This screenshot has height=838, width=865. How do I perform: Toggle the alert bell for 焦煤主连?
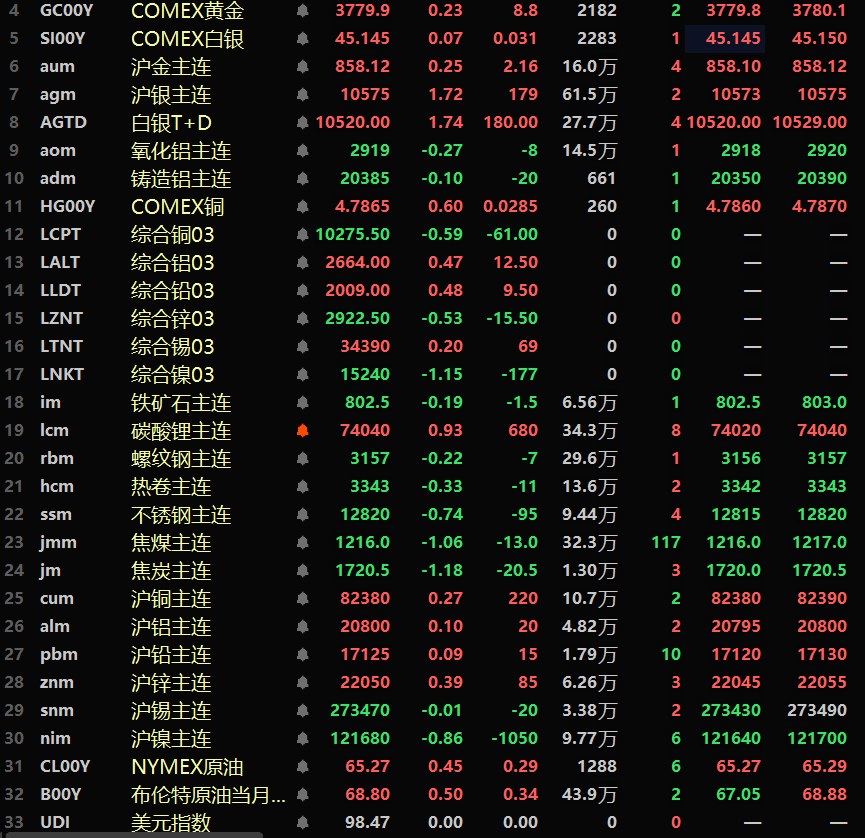click(302, 543)
